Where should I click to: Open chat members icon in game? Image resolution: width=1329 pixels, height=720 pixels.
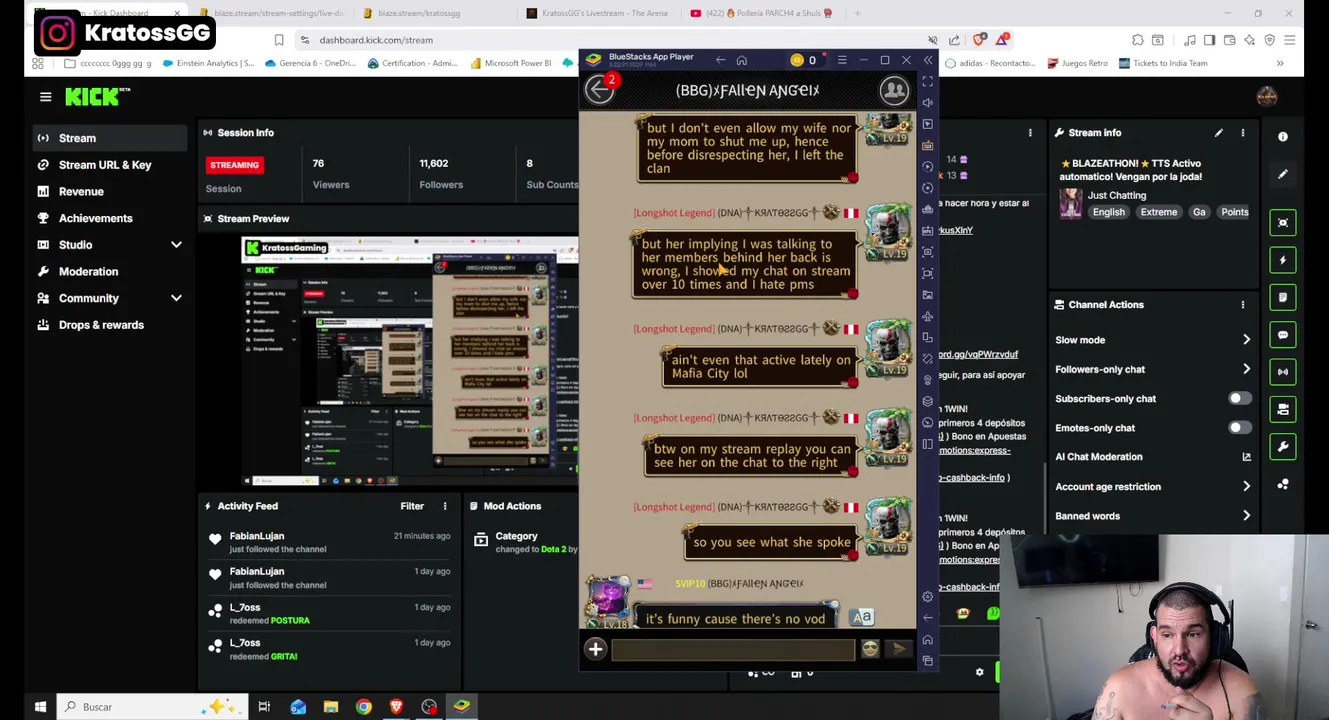coord(894,90)
